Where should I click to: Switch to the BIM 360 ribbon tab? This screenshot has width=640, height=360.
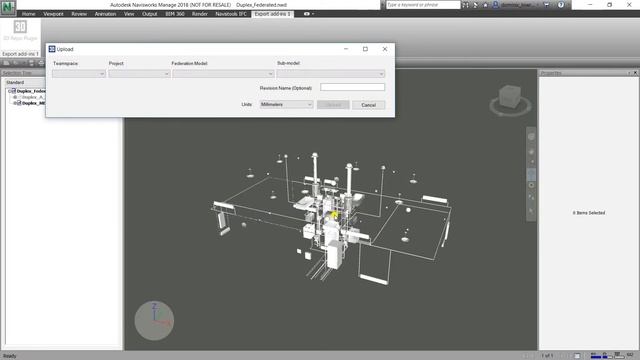click(x=175, y=14)
